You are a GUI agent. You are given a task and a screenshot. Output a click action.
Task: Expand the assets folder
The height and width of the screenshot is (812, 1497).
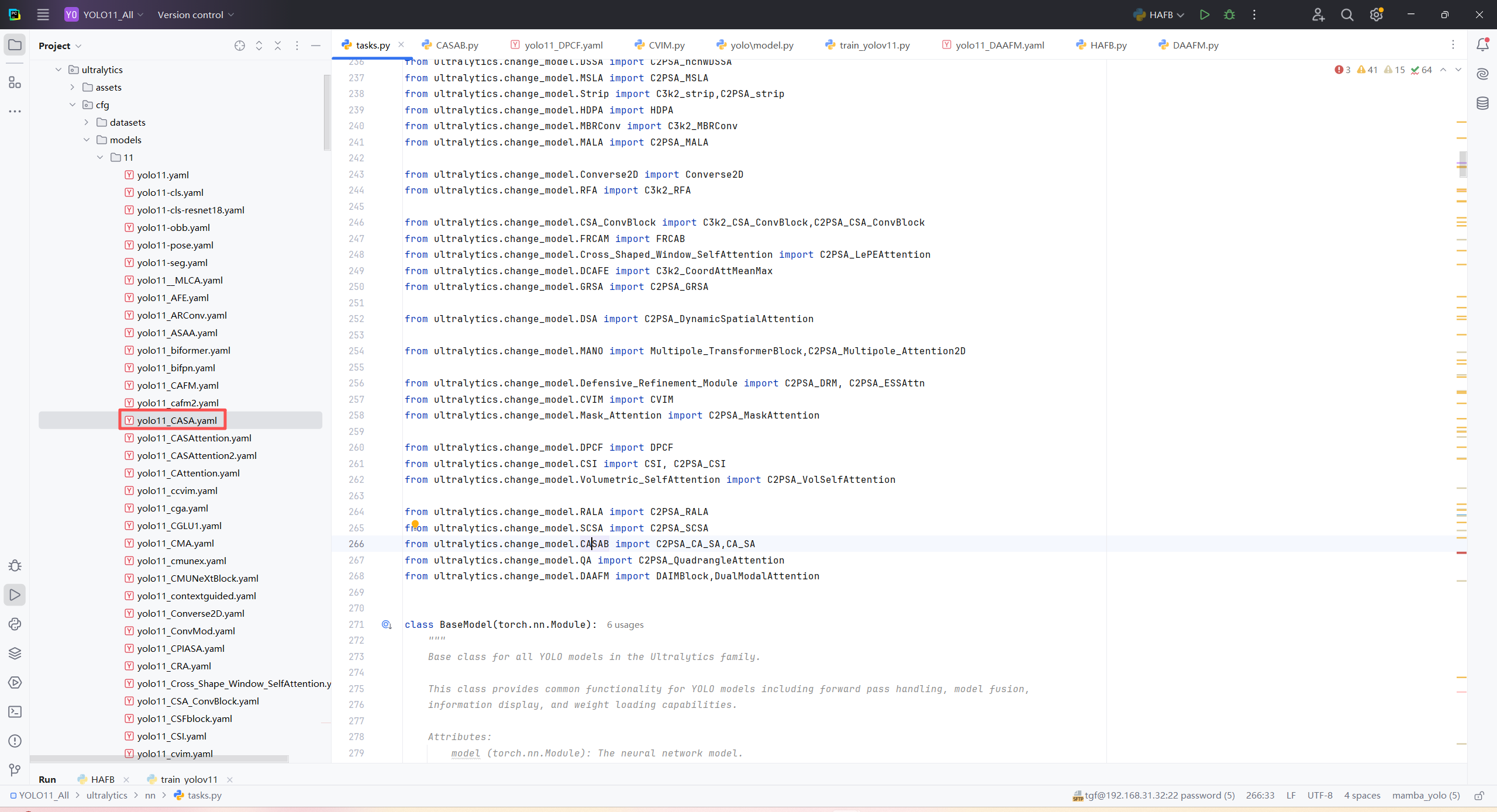73,87
